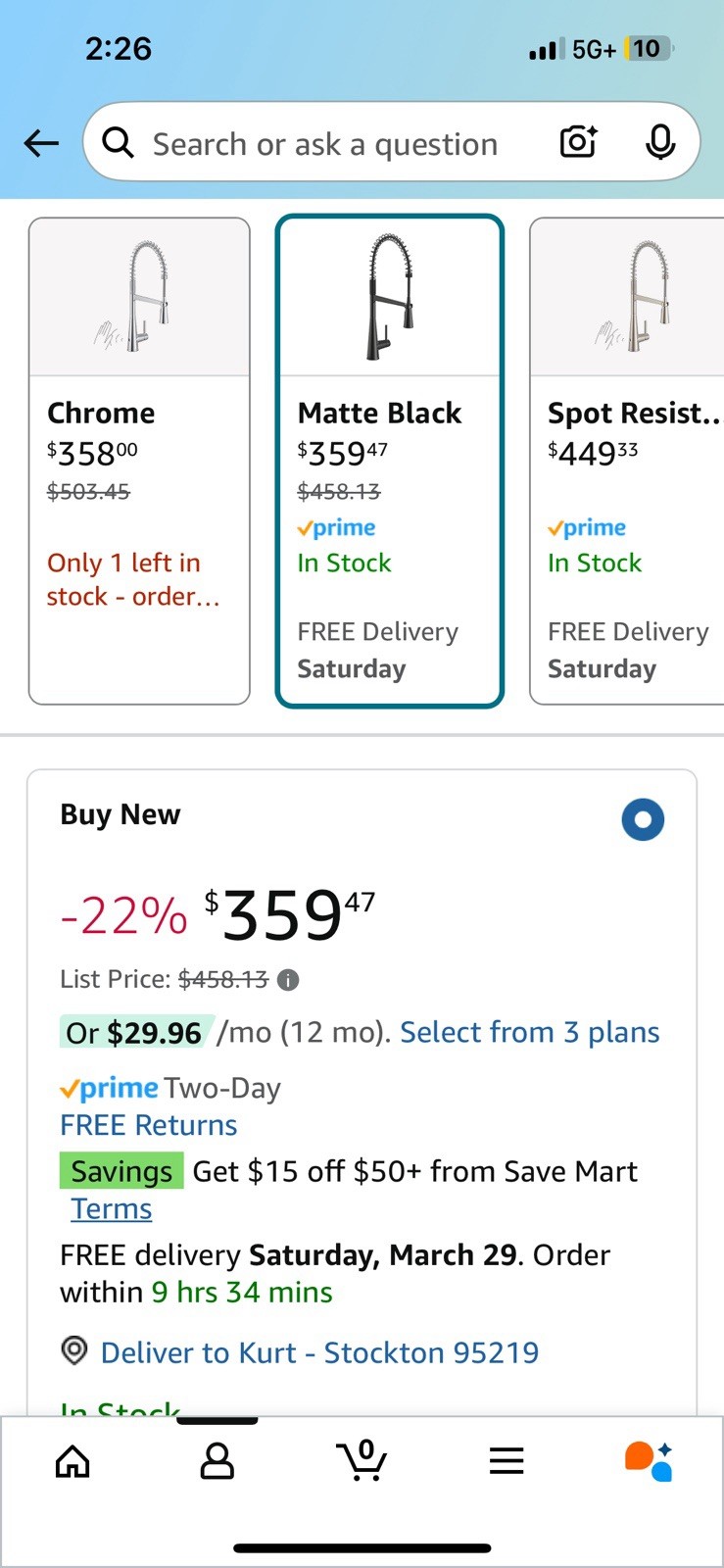This screenshot has height=1568, width=724.
Task: Change address Deliver to Kurt - Stockton
Action: point(319,1352)
